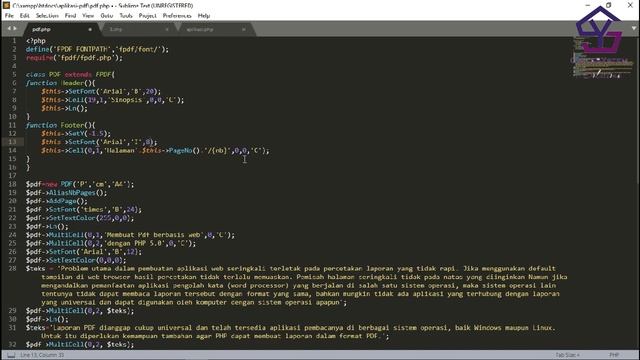Click the class PDF extends FPDF line

tap(70, 75)
